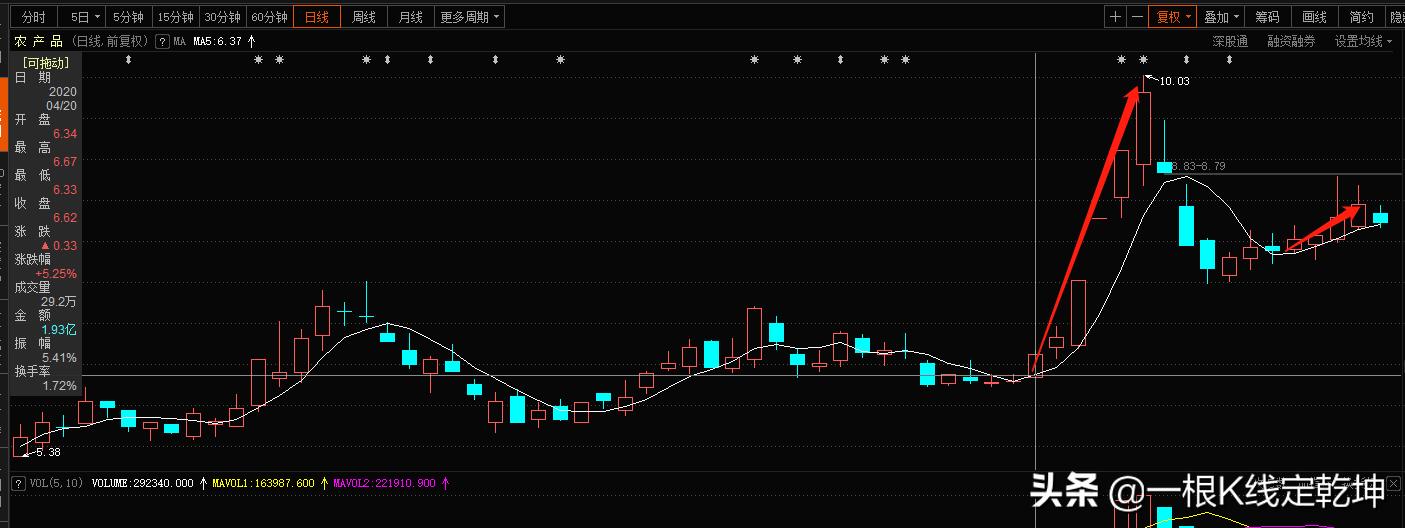1405x528 pixels.
Task: Click the 04/20 date value
Action: tap(62, 105)
